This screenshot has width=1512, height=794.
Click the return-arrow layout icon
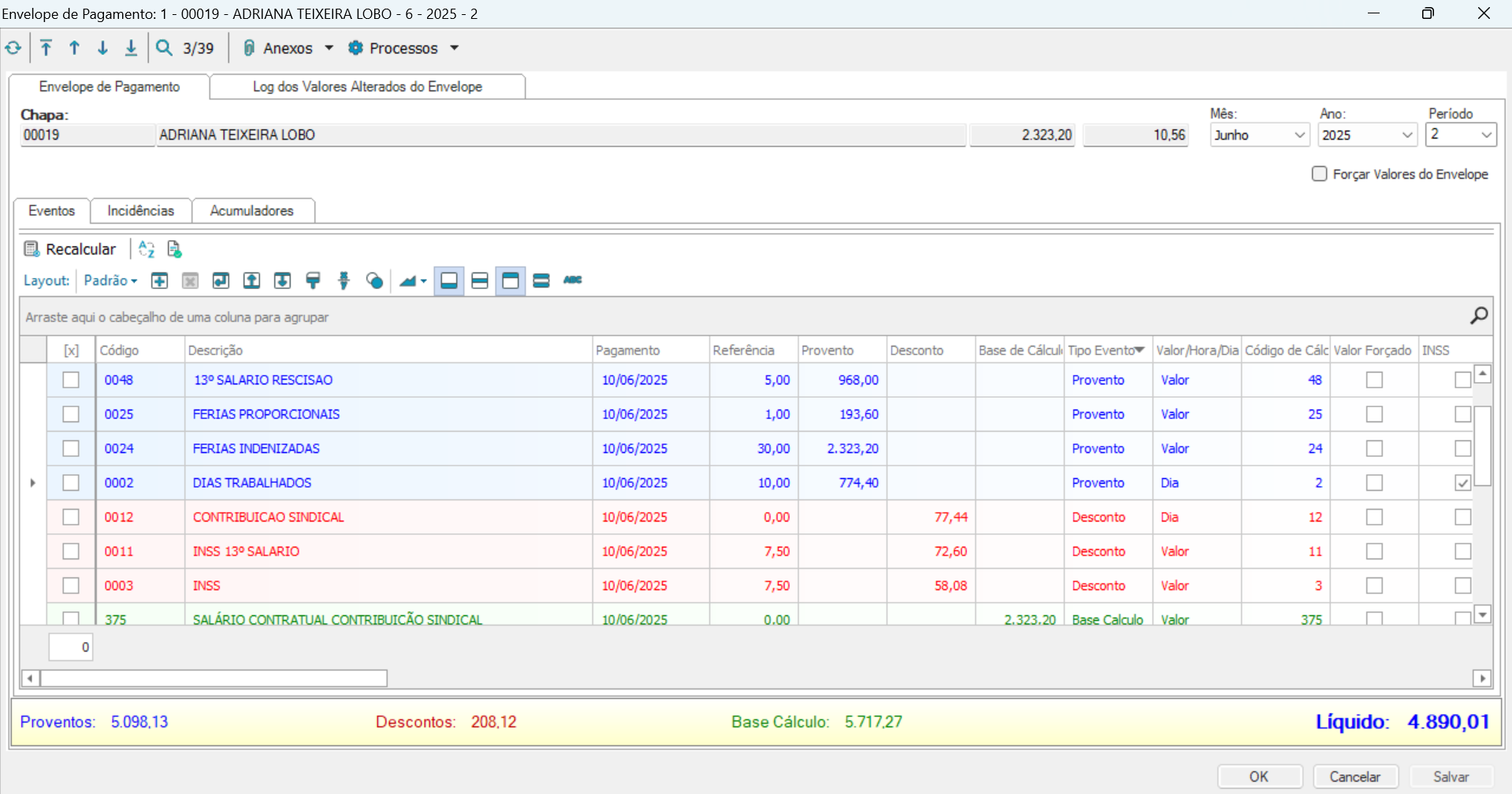pos(221,280)
